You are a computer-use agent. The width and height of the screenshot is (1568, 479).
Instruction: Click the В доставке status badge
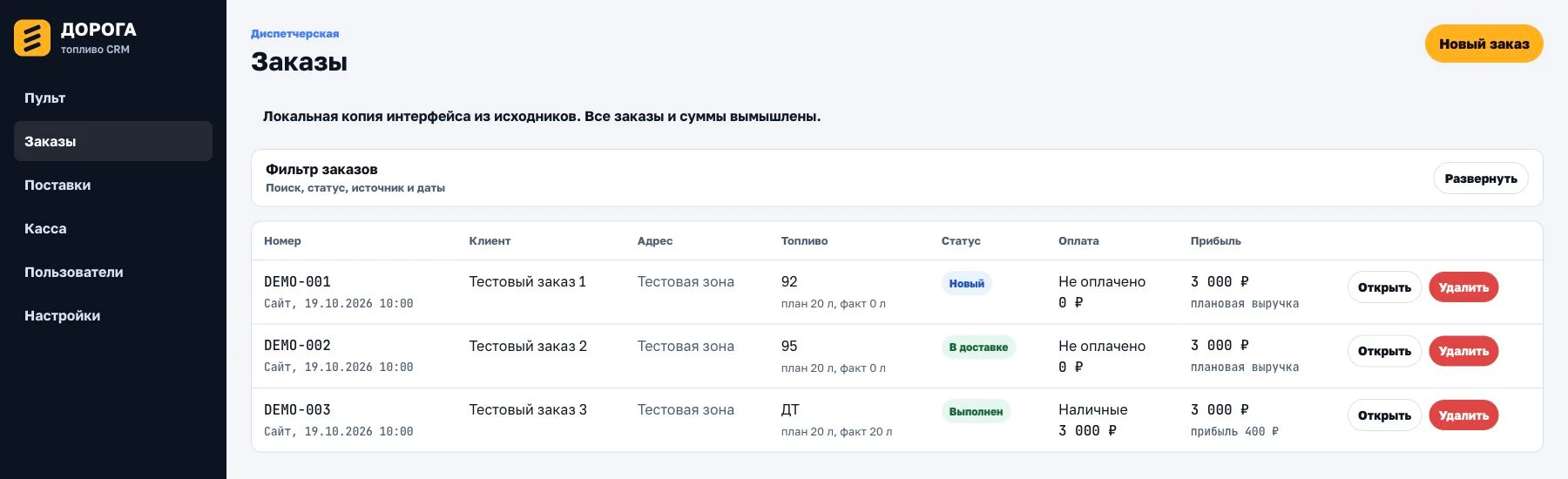(978, 347)
